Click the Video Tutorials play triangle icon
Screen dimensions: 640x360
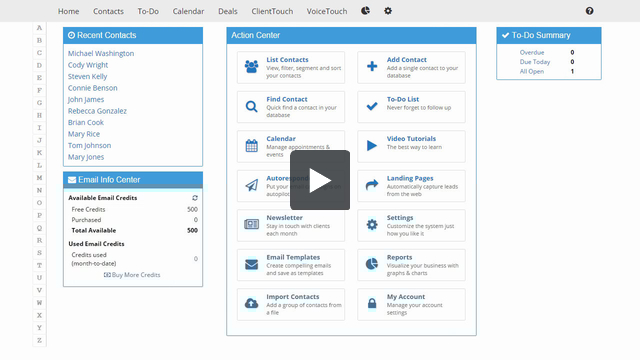pos(371,145)
